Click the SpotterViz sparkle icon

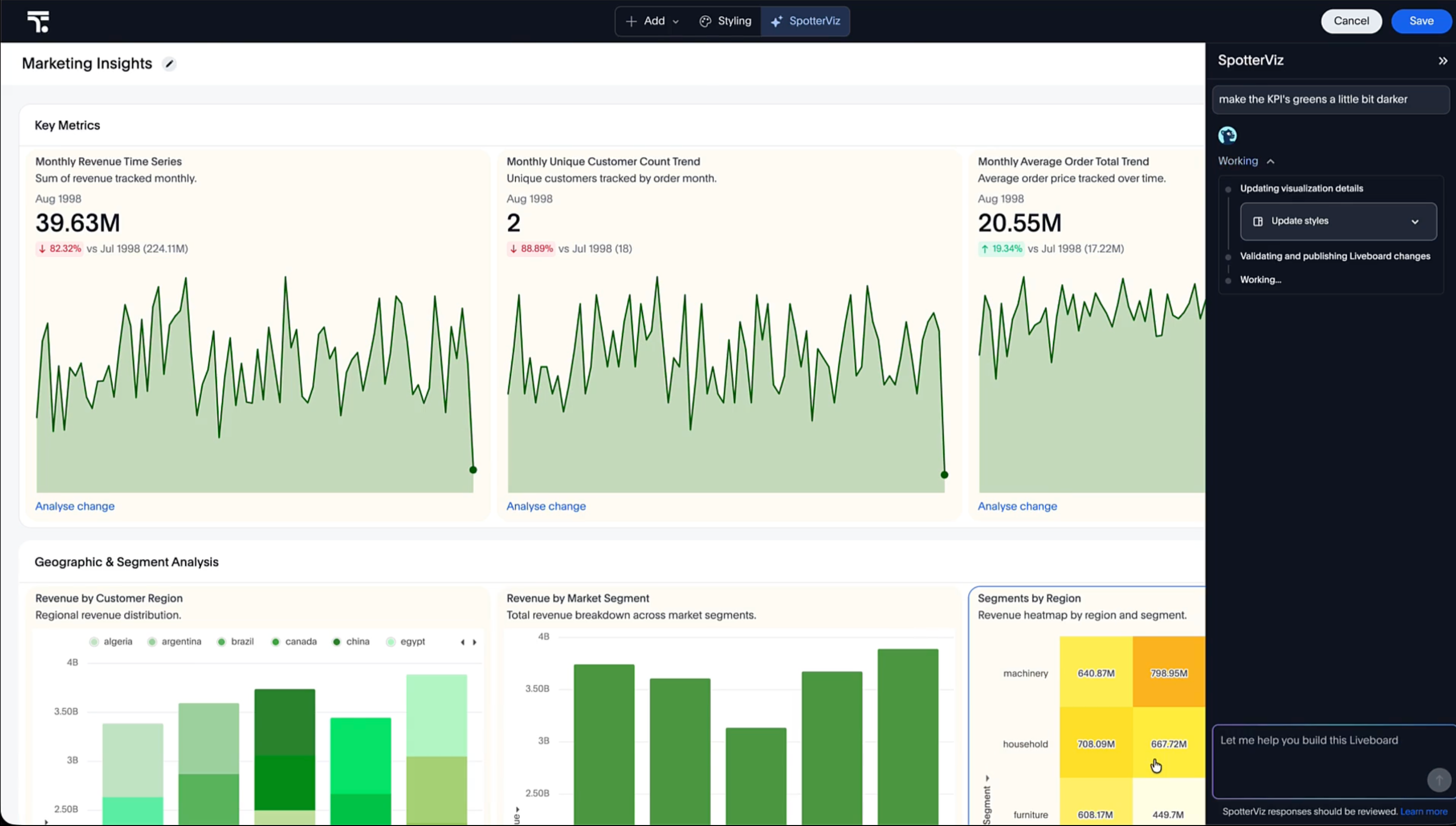click(x=776, y=22)
